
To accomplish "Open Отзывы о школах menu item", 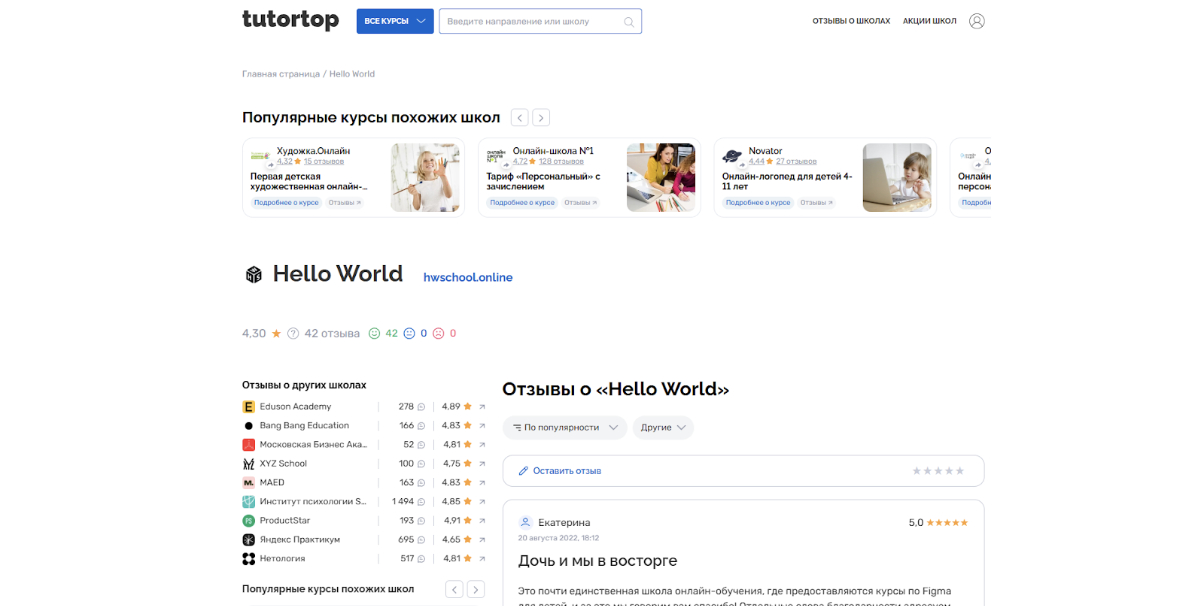I will (x=851, y=21).
